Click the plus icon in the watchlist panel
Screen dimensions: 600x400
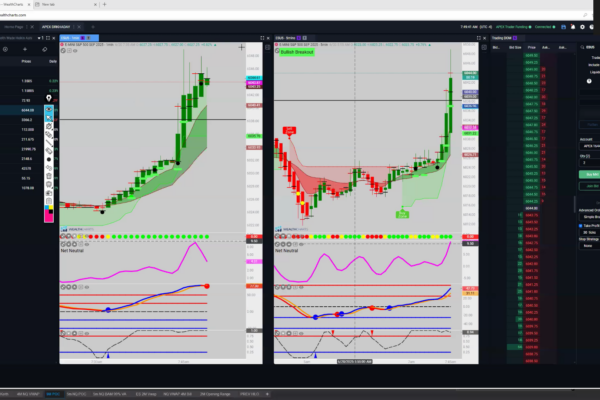click(25, 49)
